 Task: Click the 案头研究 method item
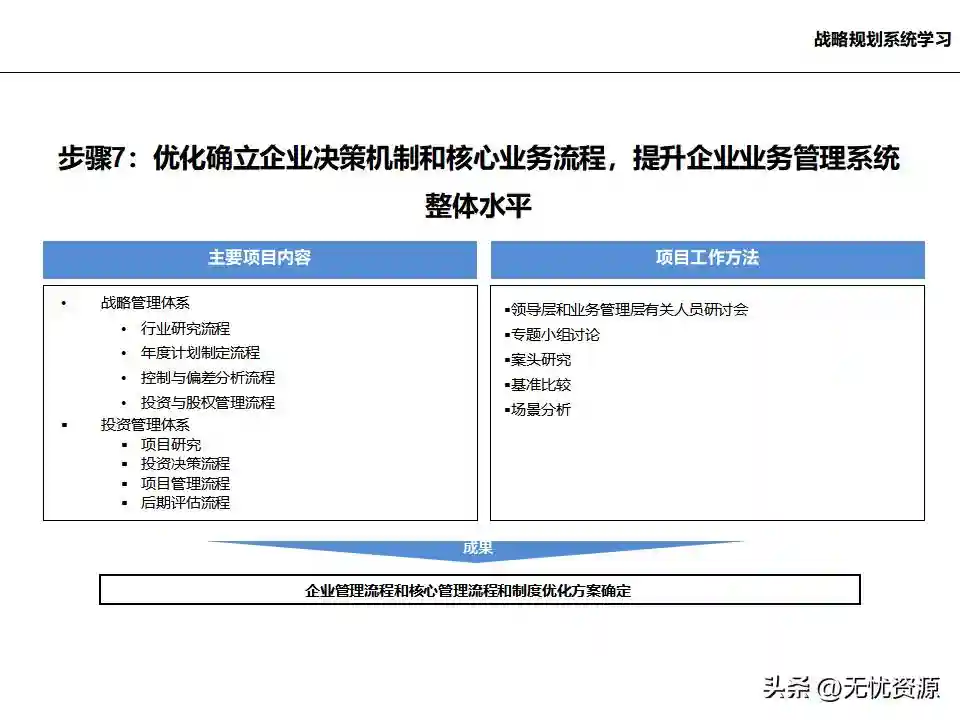tap(541, 360)
